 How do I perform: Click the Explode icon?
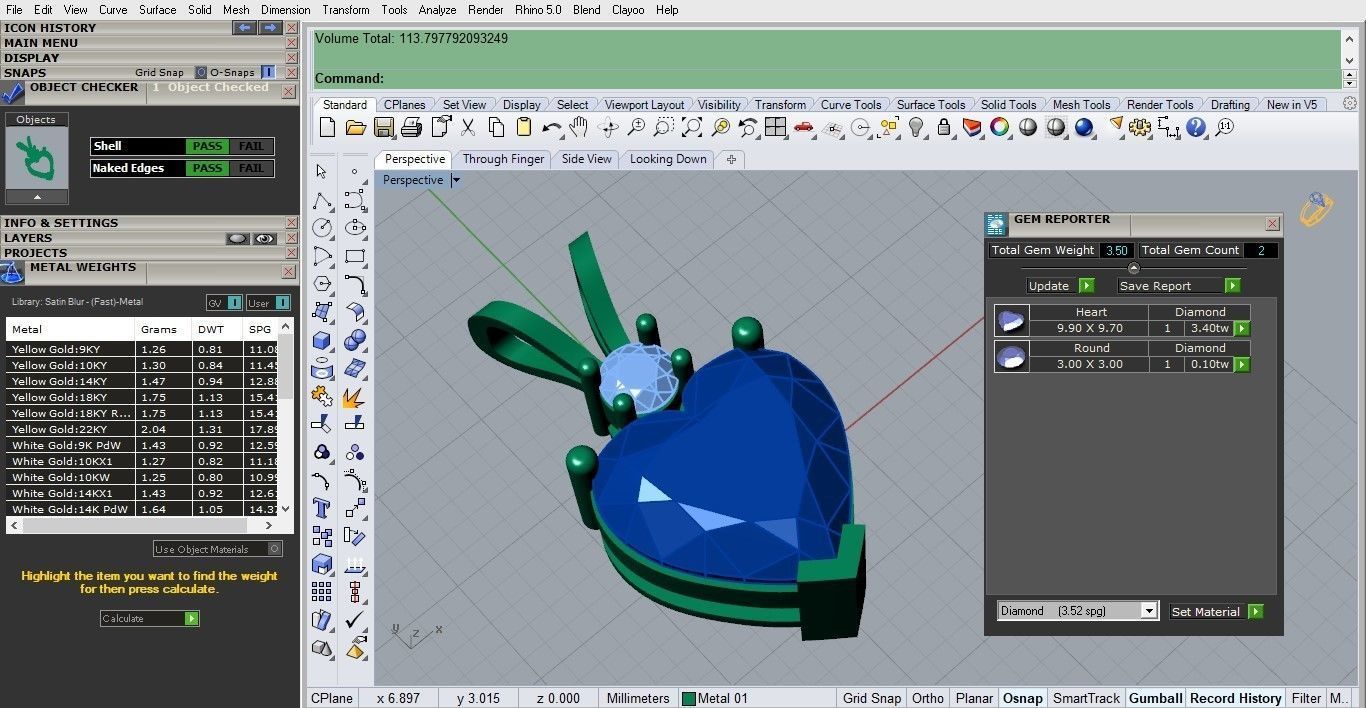[353, 397]
